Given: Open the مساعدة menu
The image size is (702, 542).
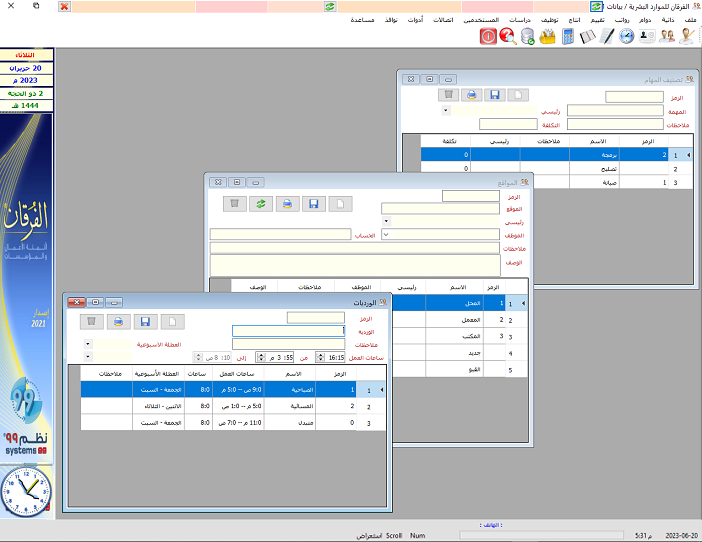Looking at the screenshot, I should pos(362,20).
